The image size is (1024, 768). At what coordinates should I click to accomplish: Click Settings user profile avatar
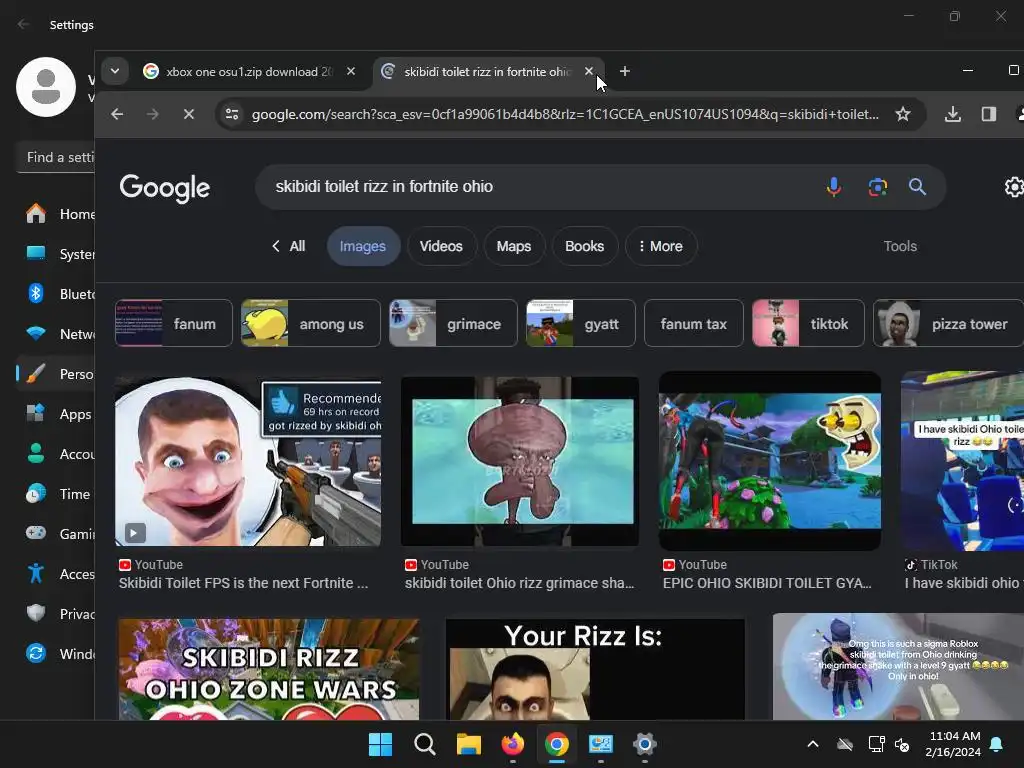(46, 87)
